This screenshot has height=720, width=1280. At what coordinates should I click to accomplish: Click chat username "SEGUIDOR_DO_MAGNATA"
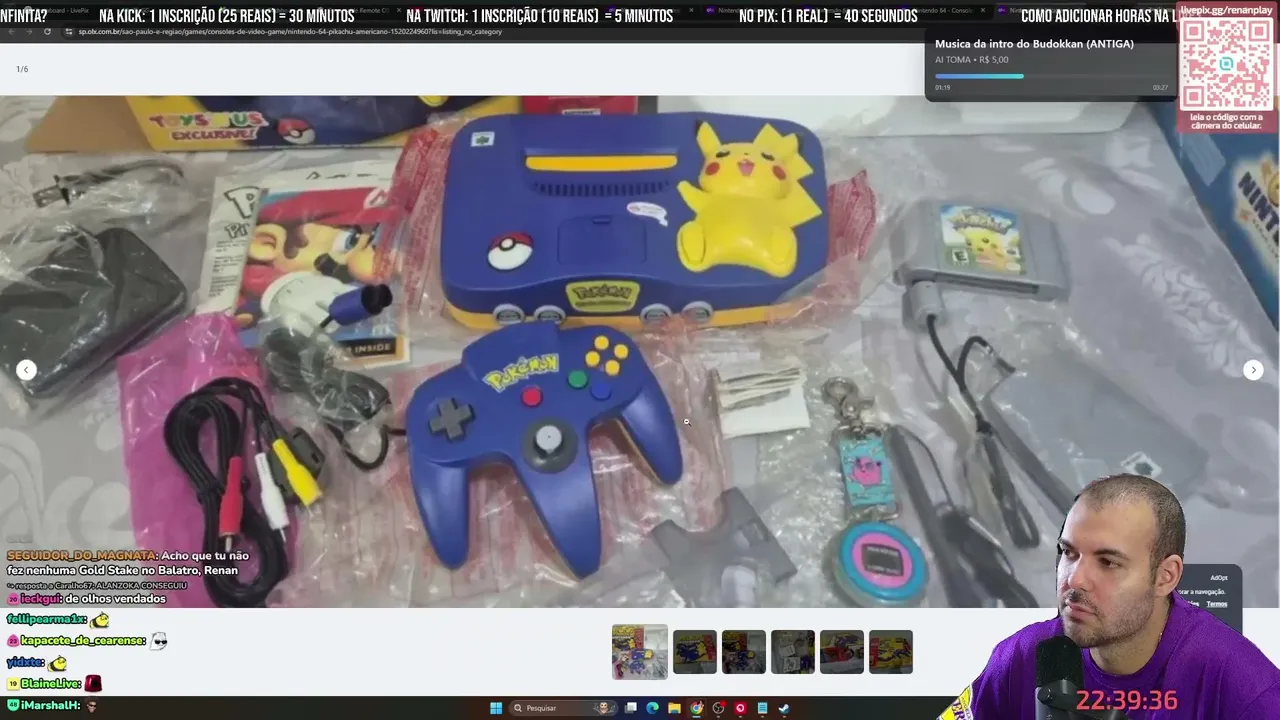[82, 556]
